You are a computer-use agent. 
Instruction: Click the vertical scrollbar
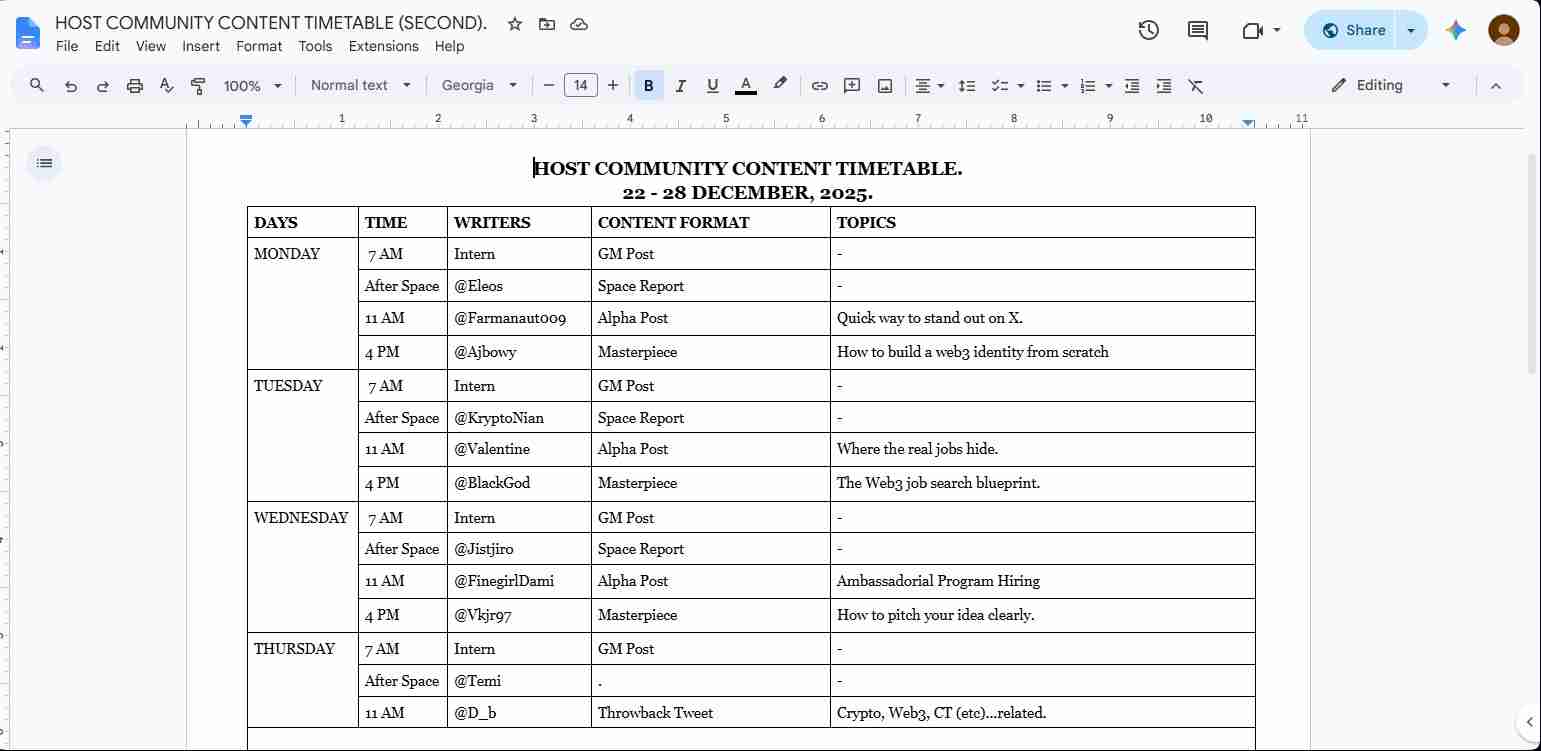click(1534, 263)
